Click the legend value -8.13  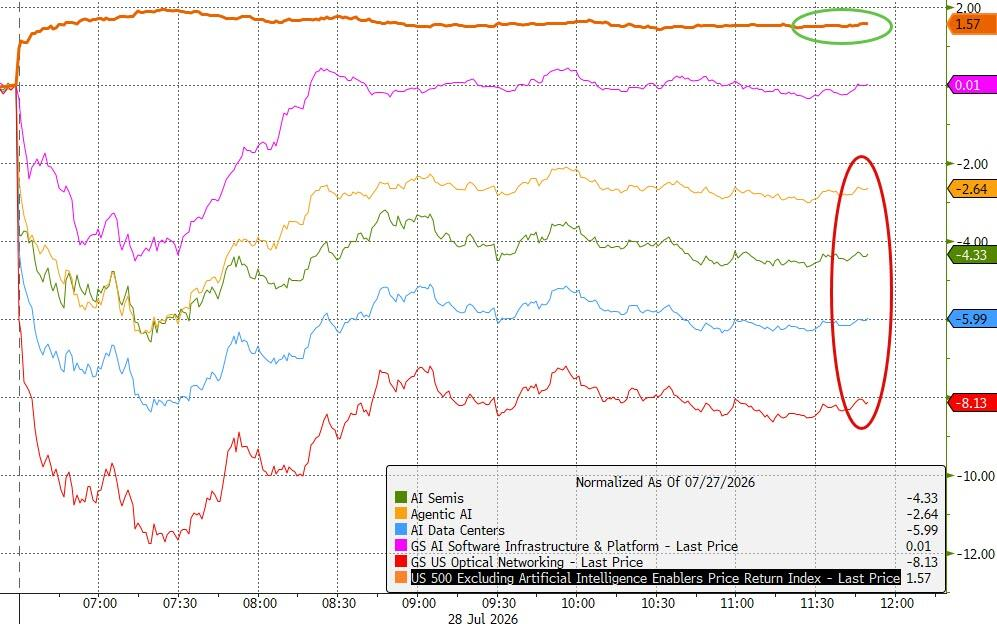[922, 562]
